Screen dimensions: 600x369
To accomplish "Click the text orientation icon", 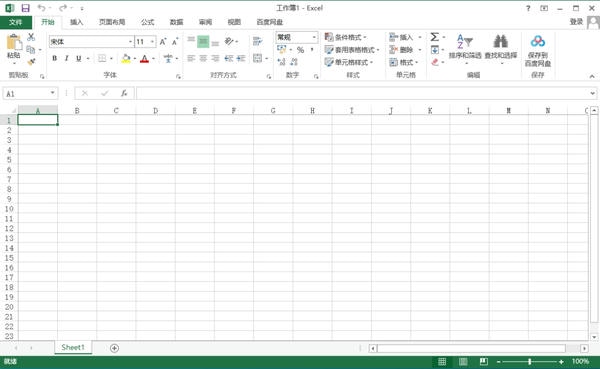I will click(229, 41).
